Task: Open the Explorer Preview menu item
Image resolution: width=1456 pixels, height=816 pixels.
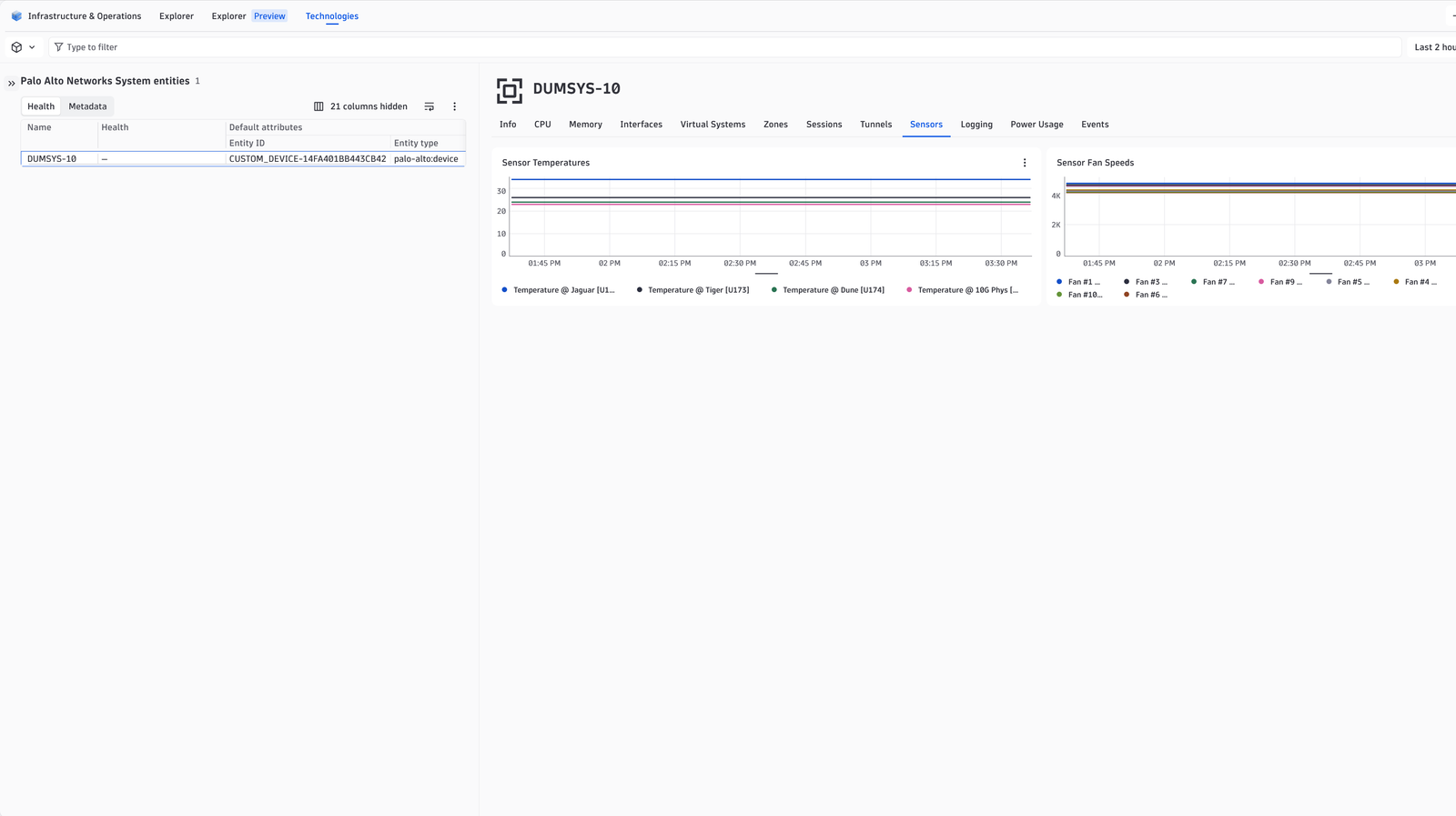Action: [248, 16]
